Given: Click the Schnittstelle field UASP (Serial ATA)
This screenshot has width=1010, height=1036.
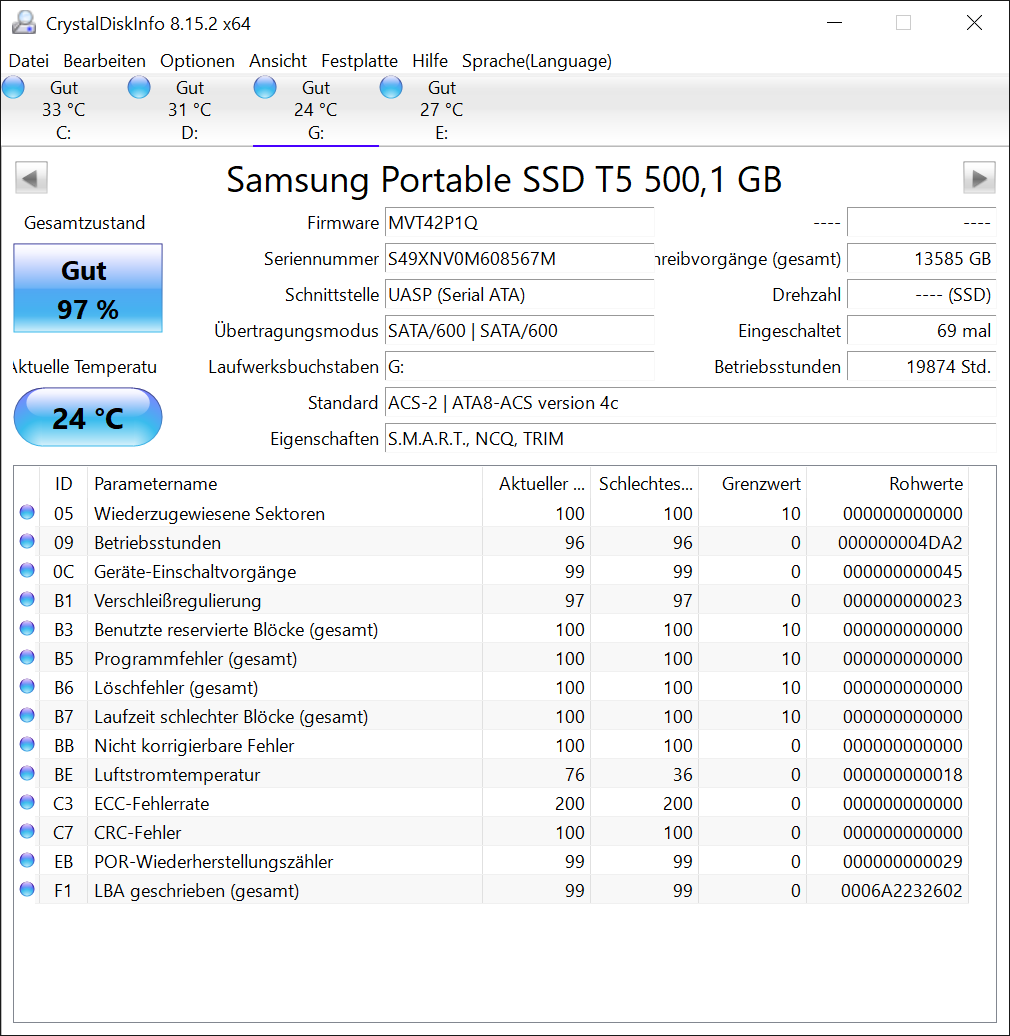Looking at the screenshot, I should 519,295.
